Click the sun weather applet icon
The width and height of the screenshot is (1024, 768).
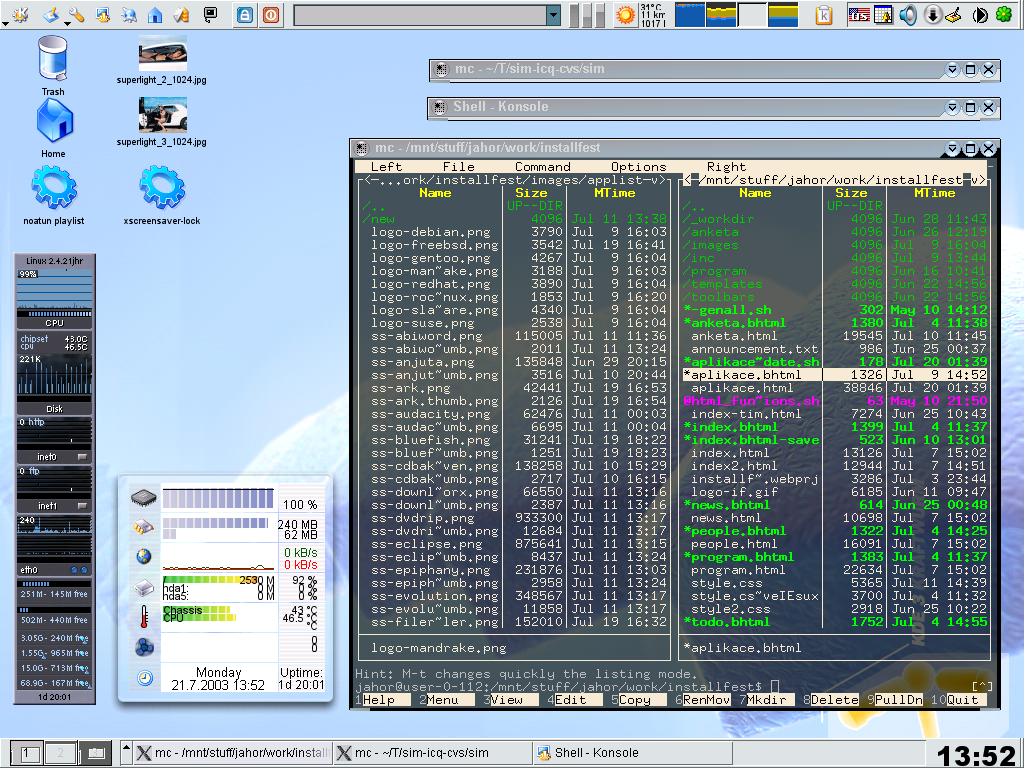pyautogui.click(x=625, y=15)
